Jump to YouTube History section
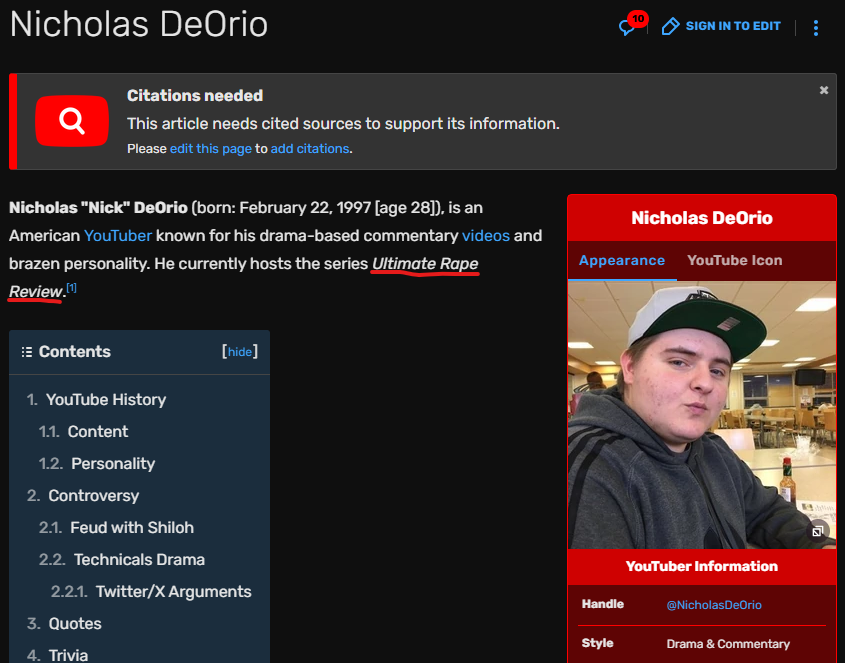 click(x=106, y=399)
